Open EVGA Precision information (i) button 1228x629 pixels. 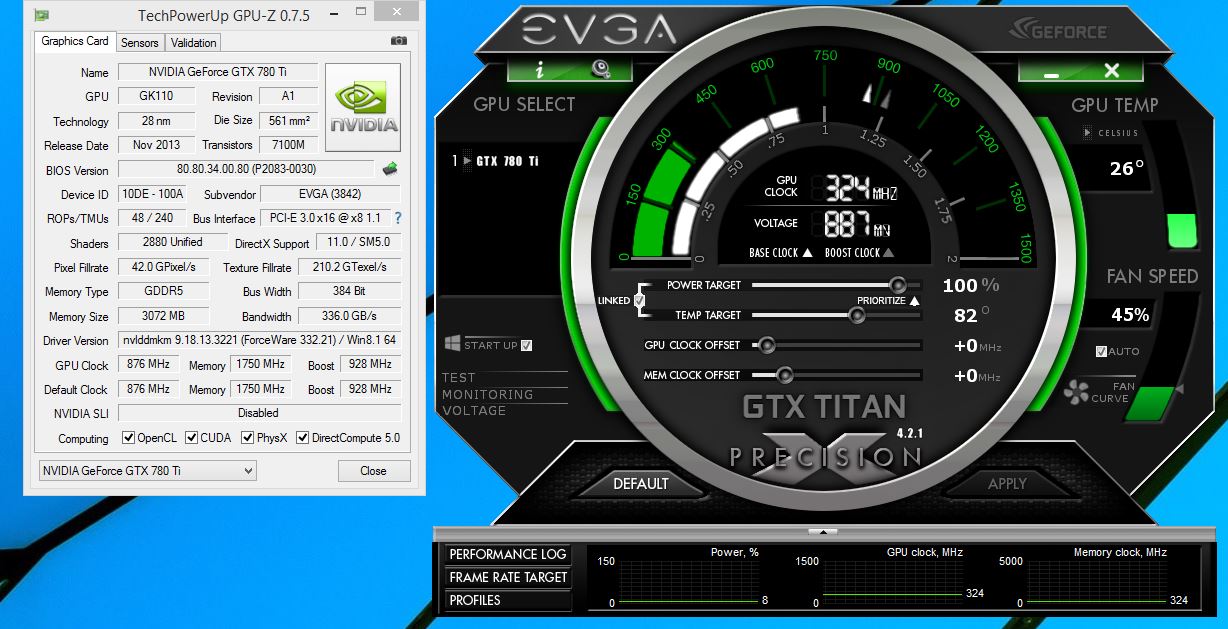coord(540,70)
